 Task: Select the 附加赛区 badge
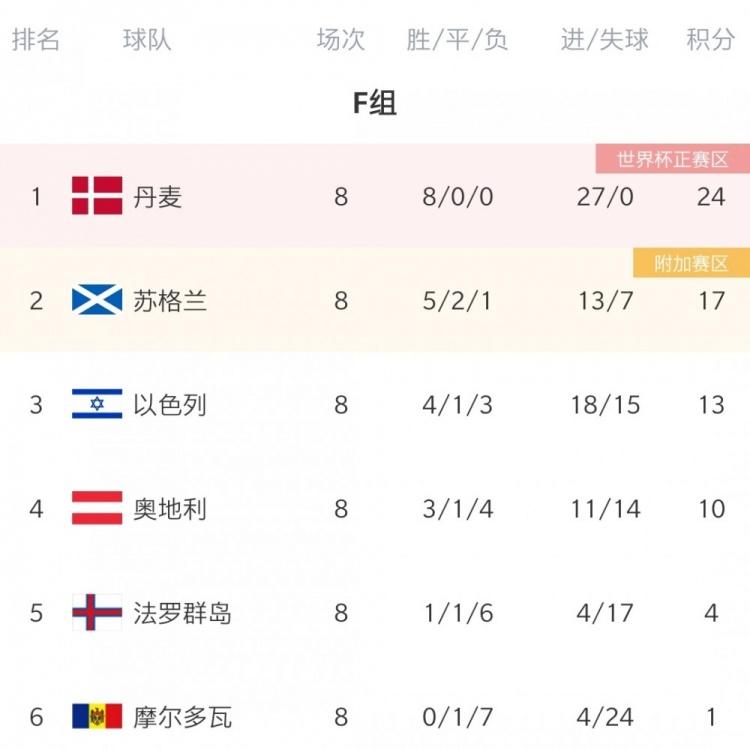(691, 263)
